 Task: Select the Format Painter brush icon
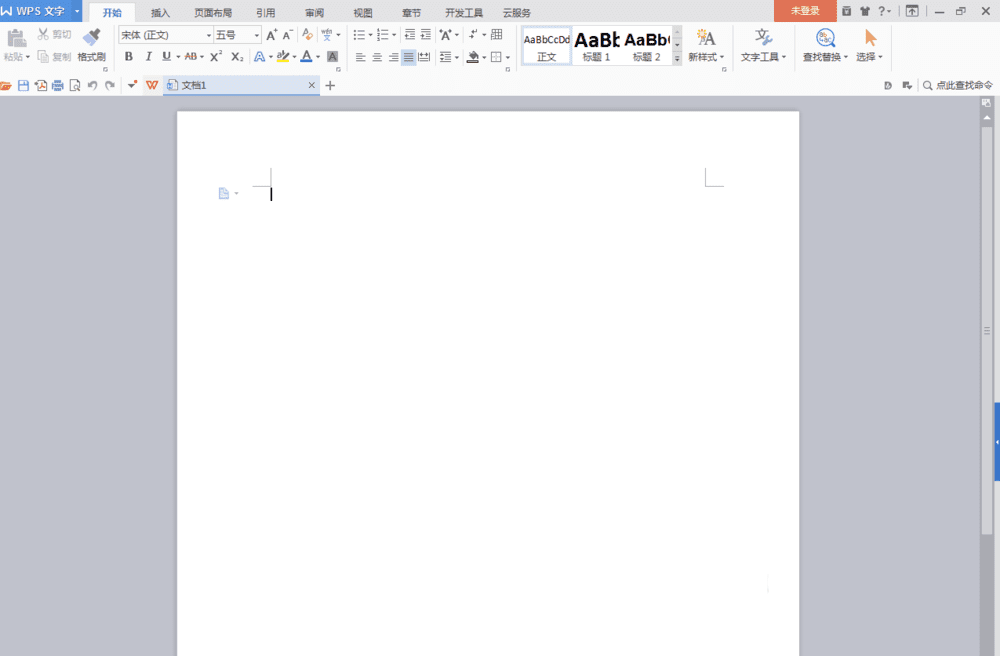tap(92, 37)
